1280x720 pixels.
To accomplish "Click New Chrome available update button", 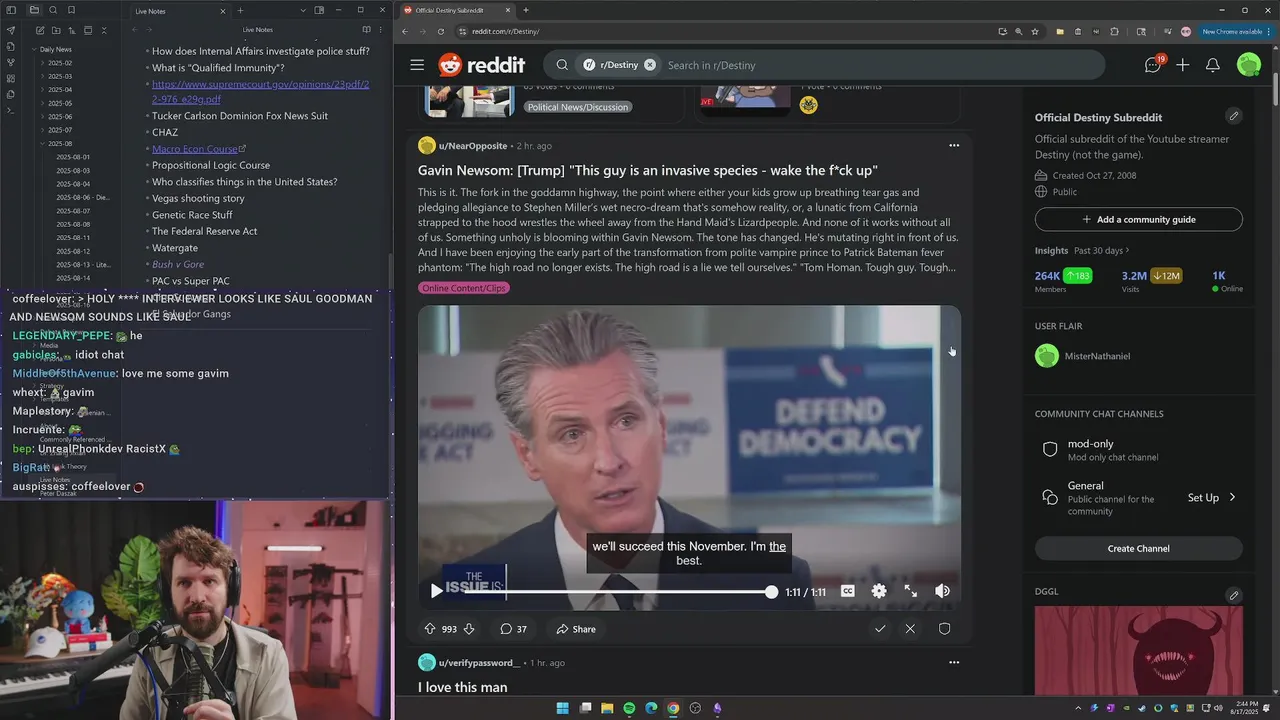I will pos(1232,31).
